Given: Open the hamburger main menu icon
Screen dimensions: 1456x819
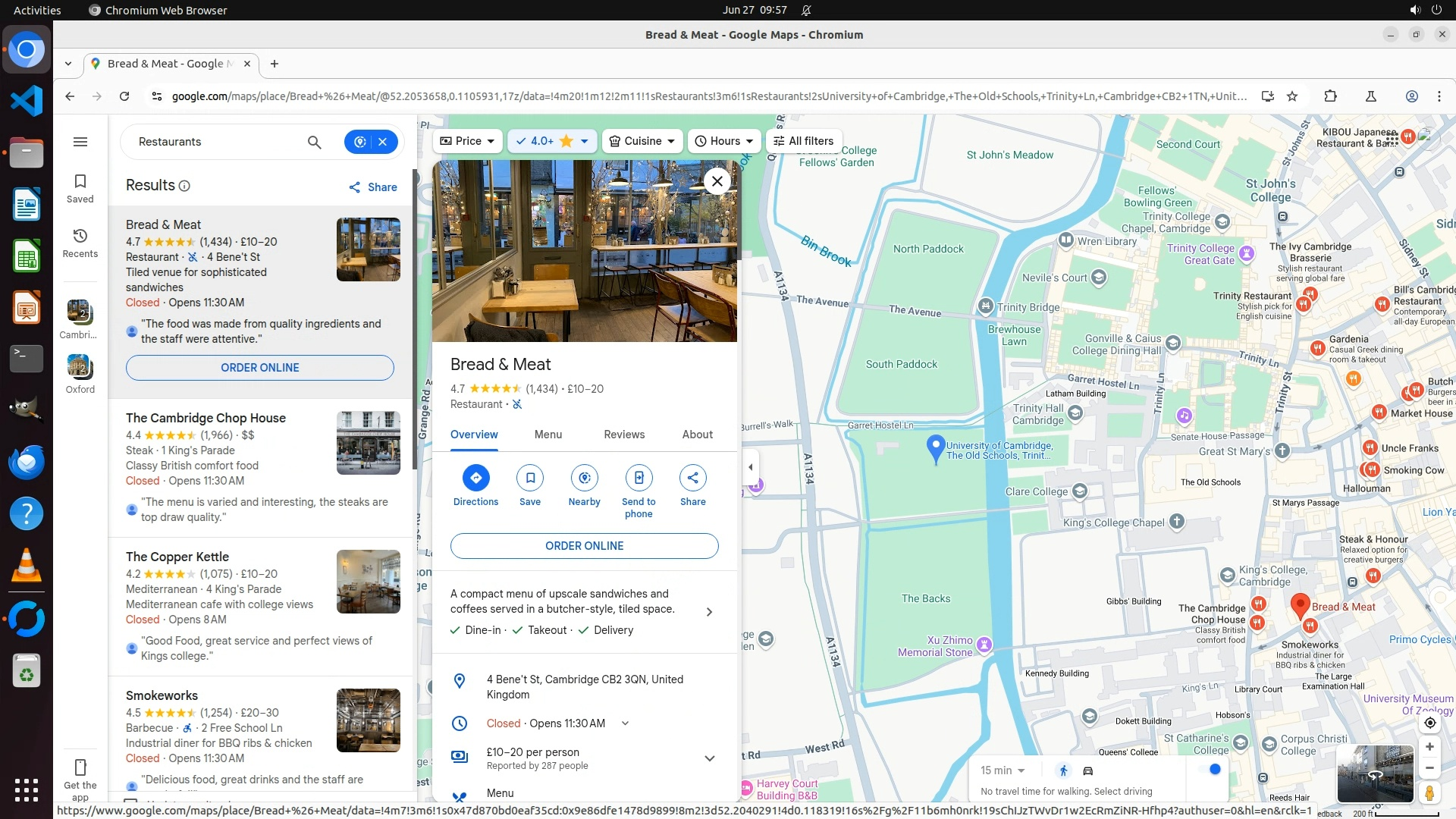Looking at the screenshot, I should click(x=80, y=142).
